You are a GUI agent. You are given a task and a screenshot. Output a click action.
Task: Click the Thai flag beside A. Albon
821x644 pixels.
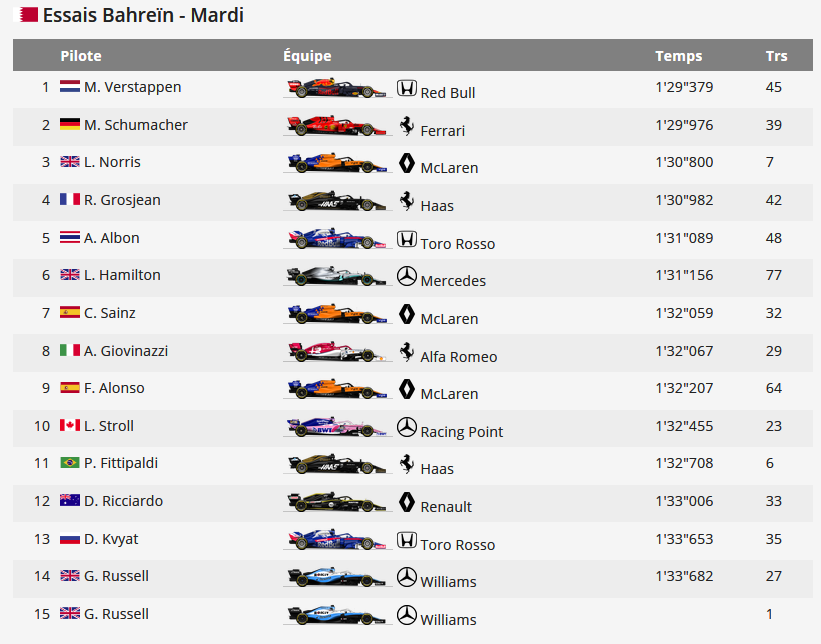pos(70,238)
